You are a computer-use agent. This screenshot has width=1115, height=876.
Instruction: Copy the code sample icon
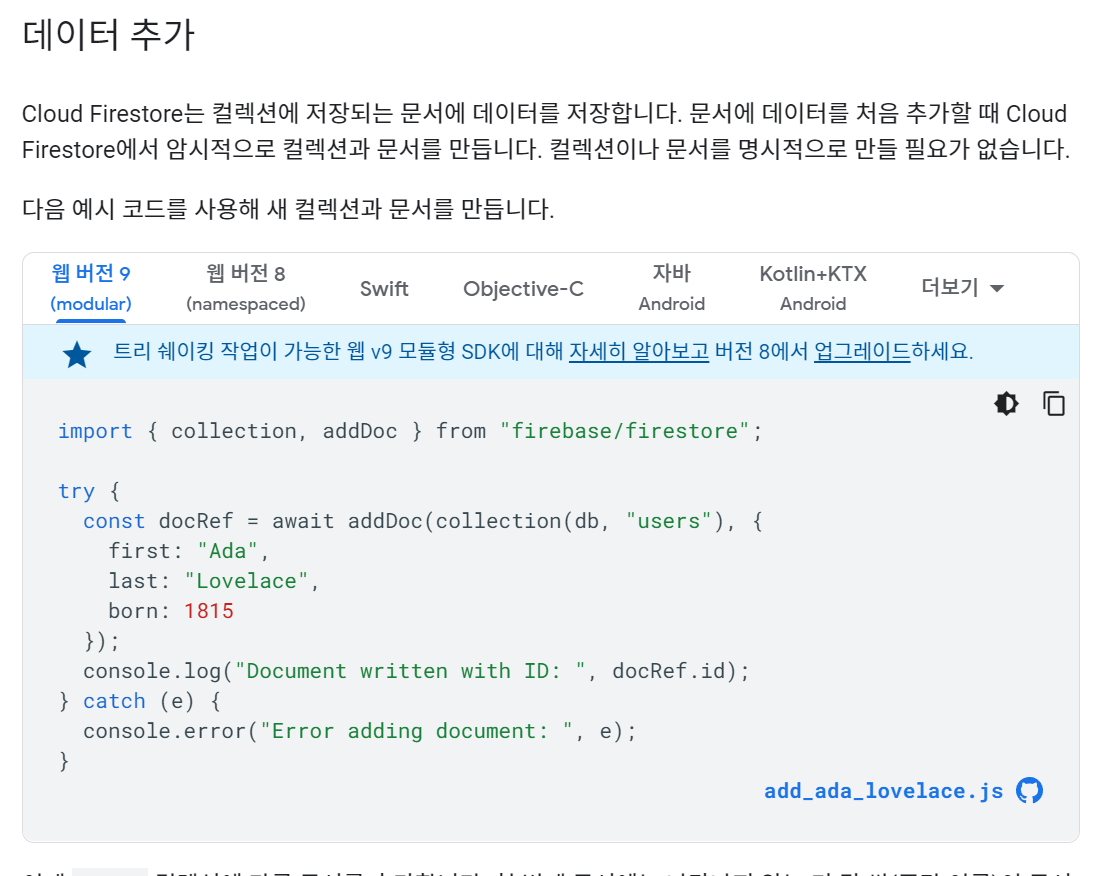[1054, 404]
